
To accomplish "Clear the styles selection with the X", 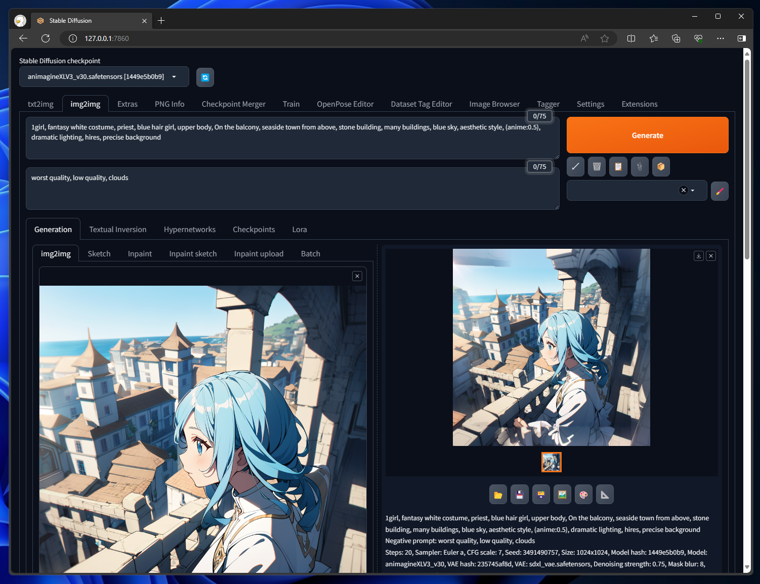I will pyautogui.click(x=683, y=190).
